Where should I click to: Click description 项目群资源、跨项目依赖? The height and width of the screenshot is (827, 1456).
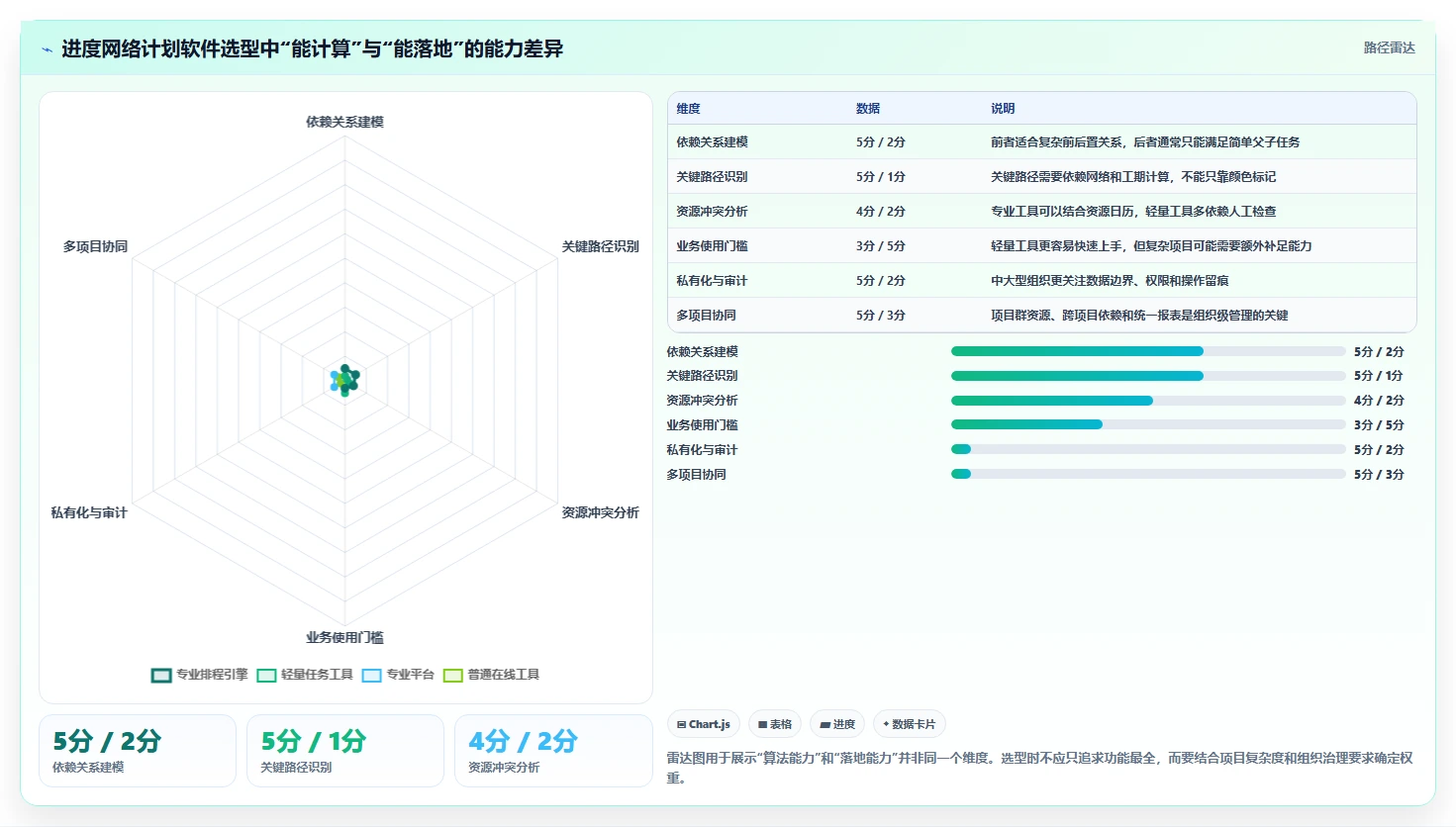coord(1139,316)
